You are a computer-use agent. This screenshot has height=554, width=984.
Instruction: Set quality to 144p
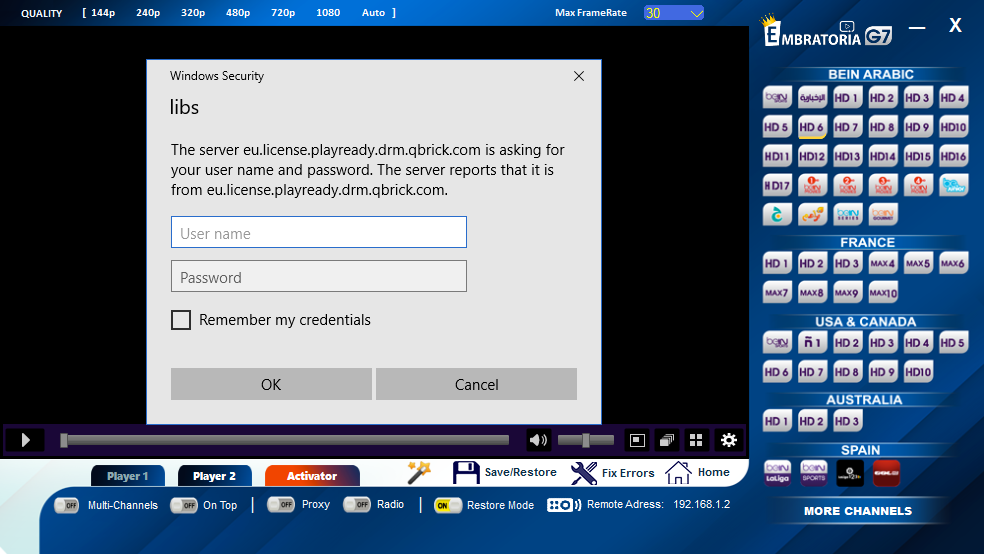coord(104,13)
